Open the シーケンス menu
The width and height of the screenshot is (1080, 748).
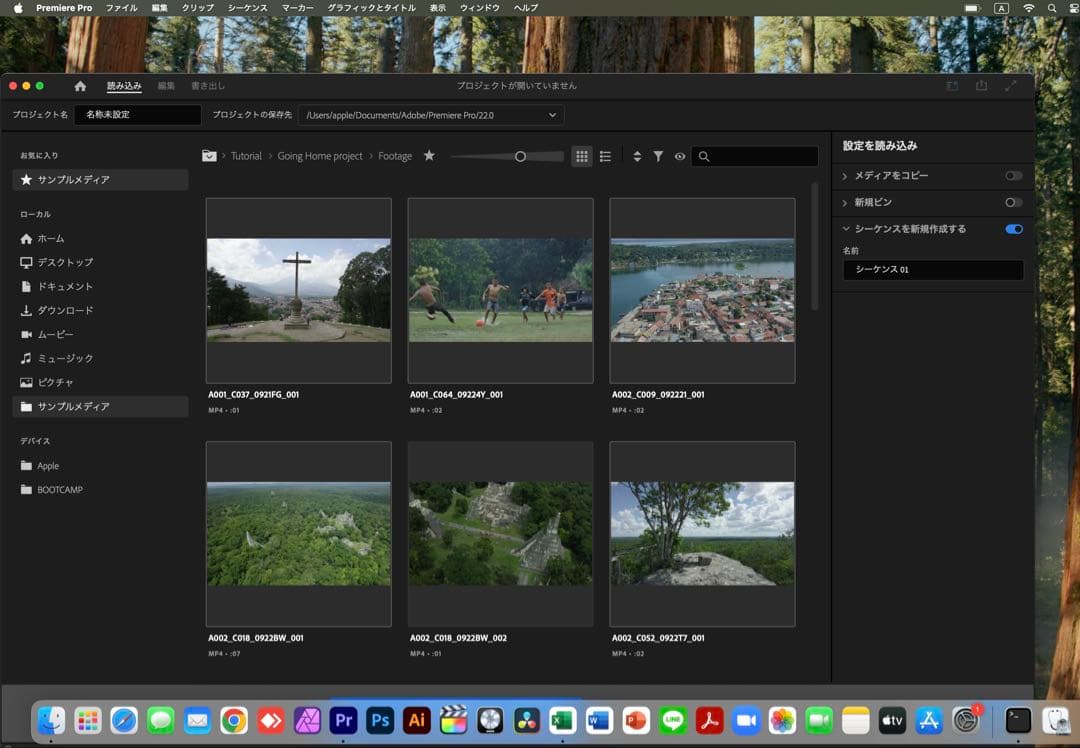[x=249, y=7]
